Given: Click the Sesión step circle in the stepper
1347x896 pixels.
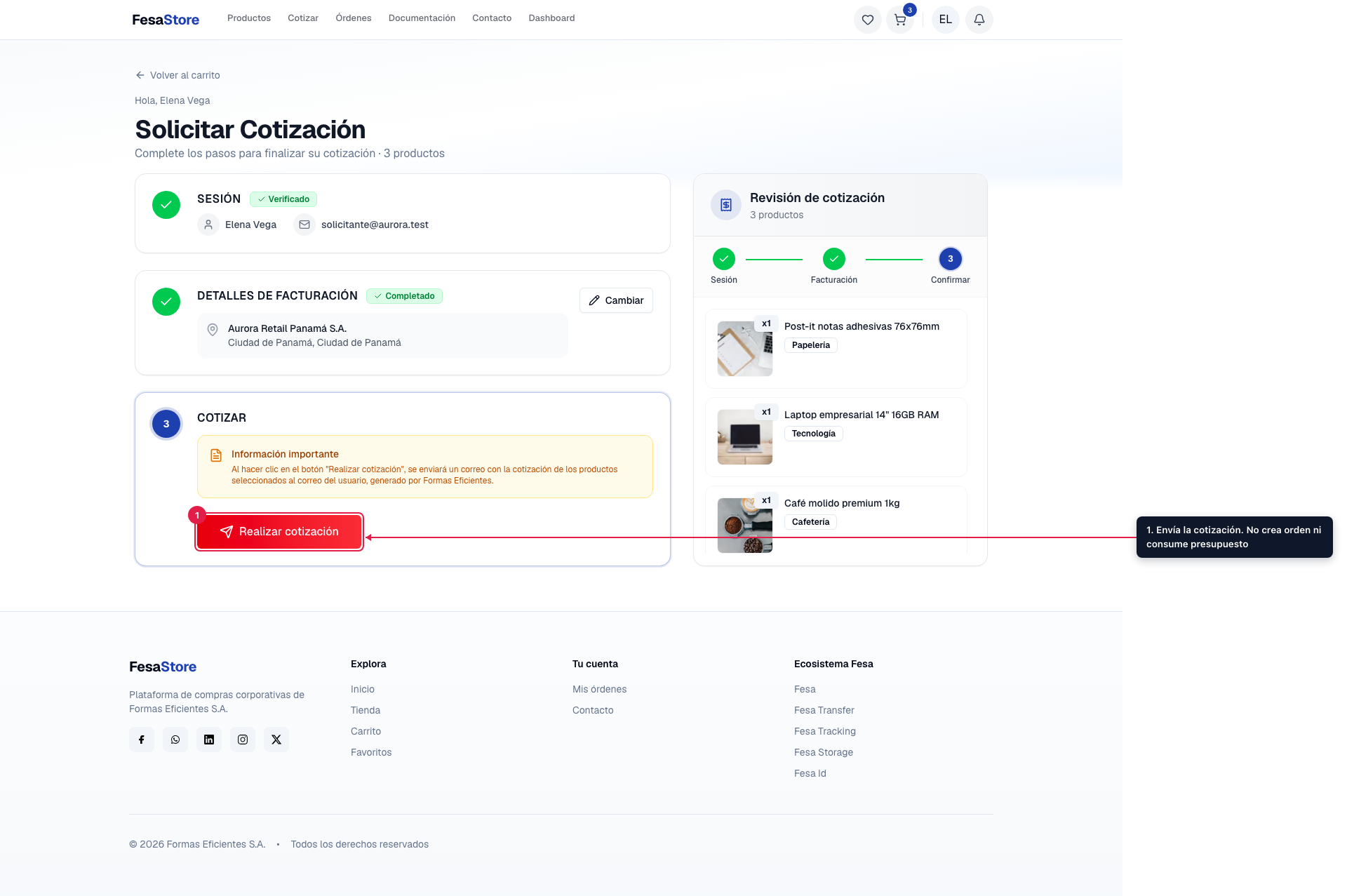Looking at the screenshot, I should click(724, 259).
